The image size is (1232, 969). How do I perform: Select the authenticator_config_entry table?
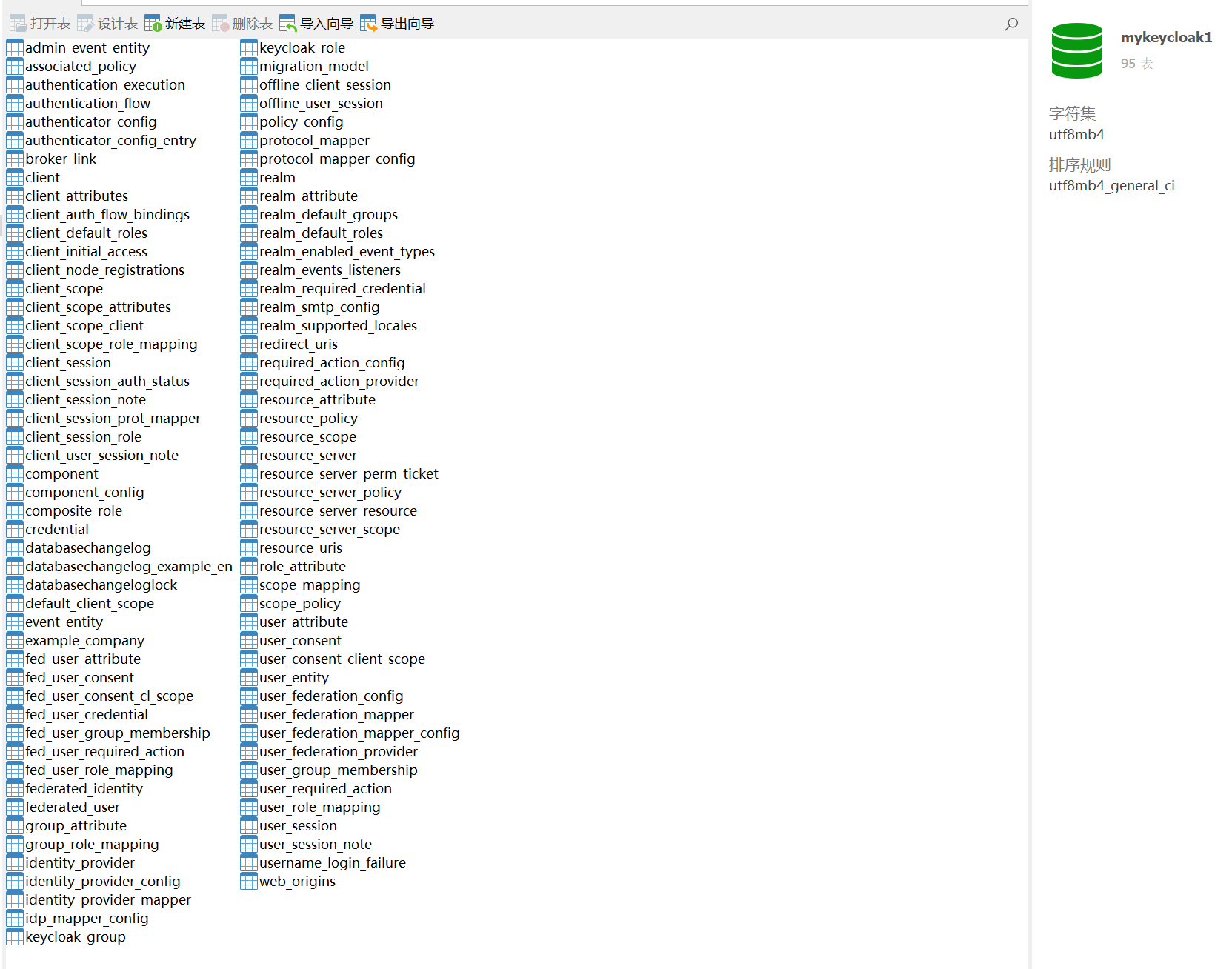click(110, 141)
